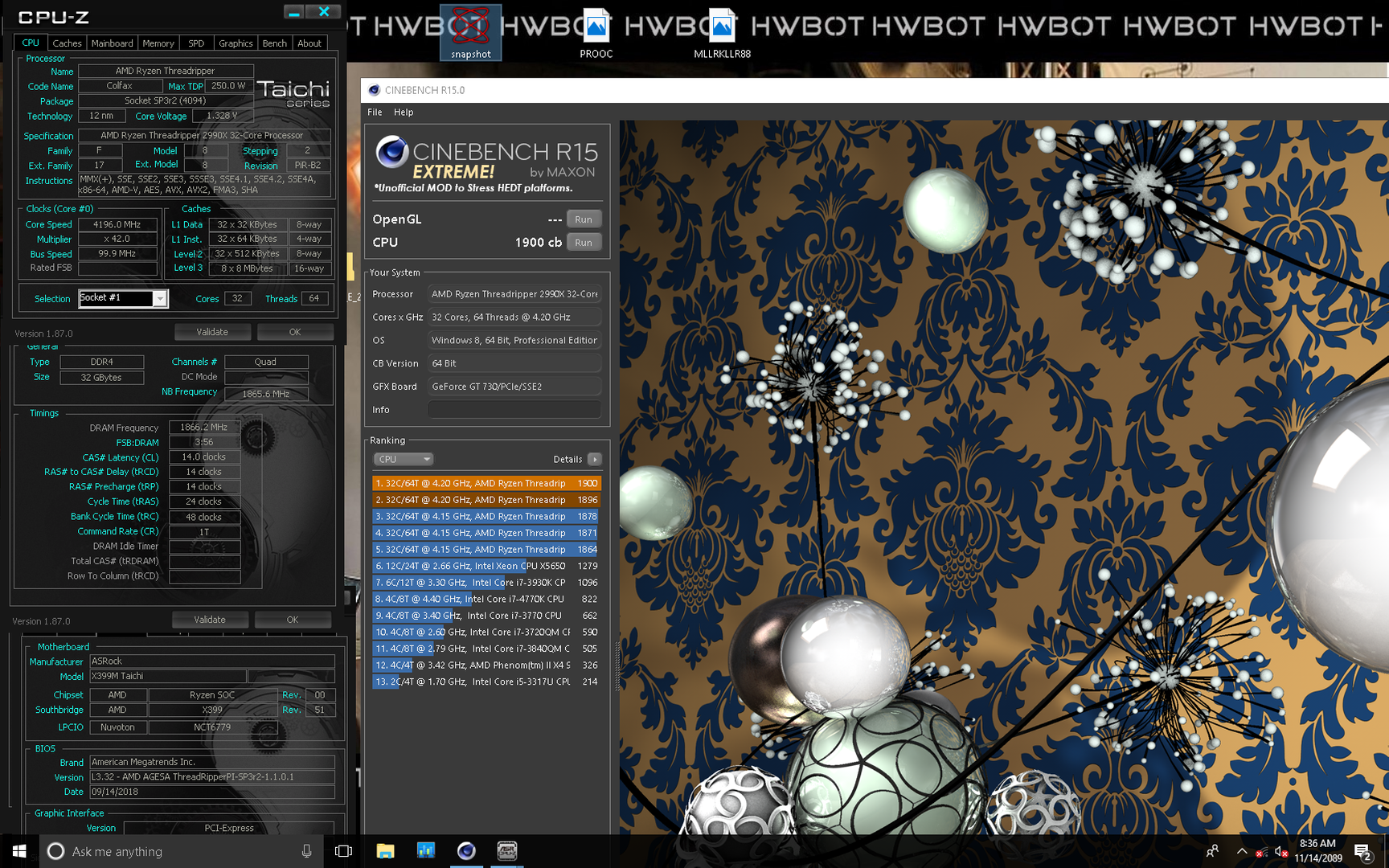Image resolution: width=1389 pixels, height=868 pixels.
Task: Click the DRAM Frequency 1866.2 MHz value
Action: [x=204, y=428]
